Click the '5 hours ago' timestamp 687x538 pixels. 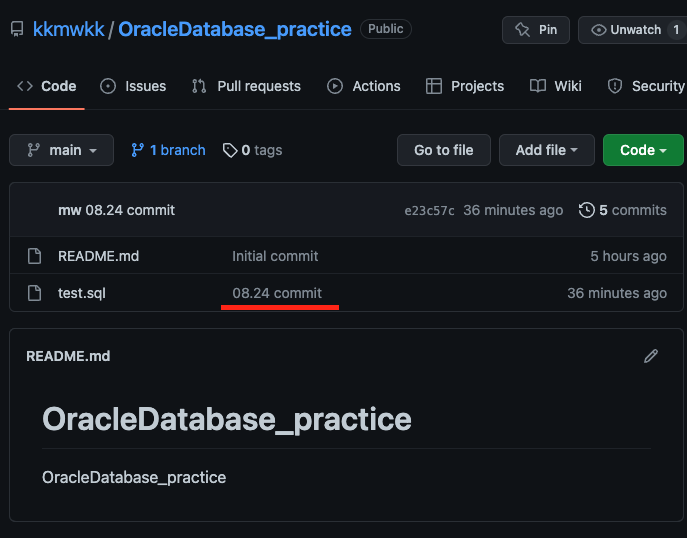[628, 256]
